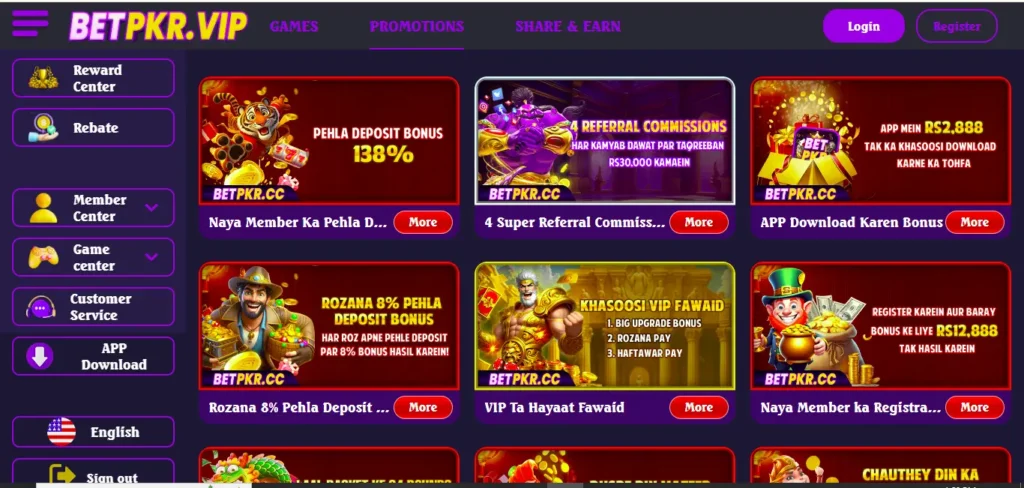
Task: Select the PROMOTIONS tab
Action: pyautogui.click(x=417, y=26)
